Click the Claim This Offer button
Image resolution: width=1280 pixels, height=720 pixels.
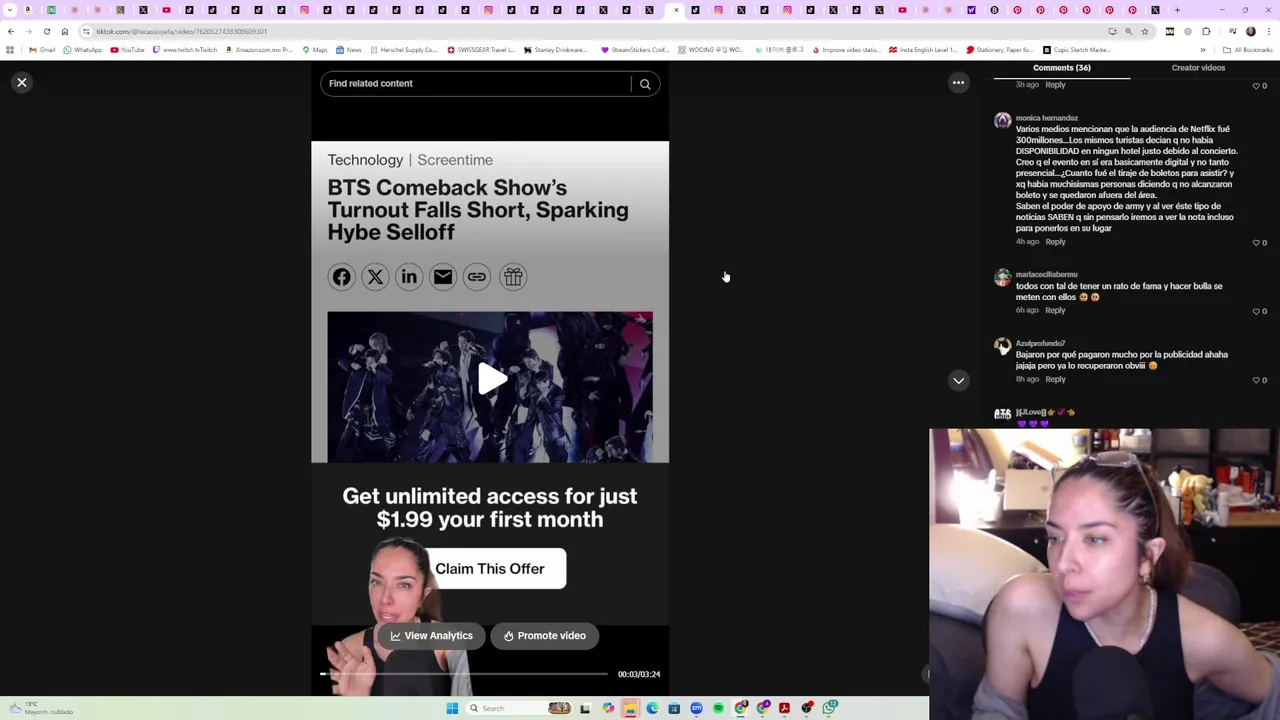click(490, 569)
